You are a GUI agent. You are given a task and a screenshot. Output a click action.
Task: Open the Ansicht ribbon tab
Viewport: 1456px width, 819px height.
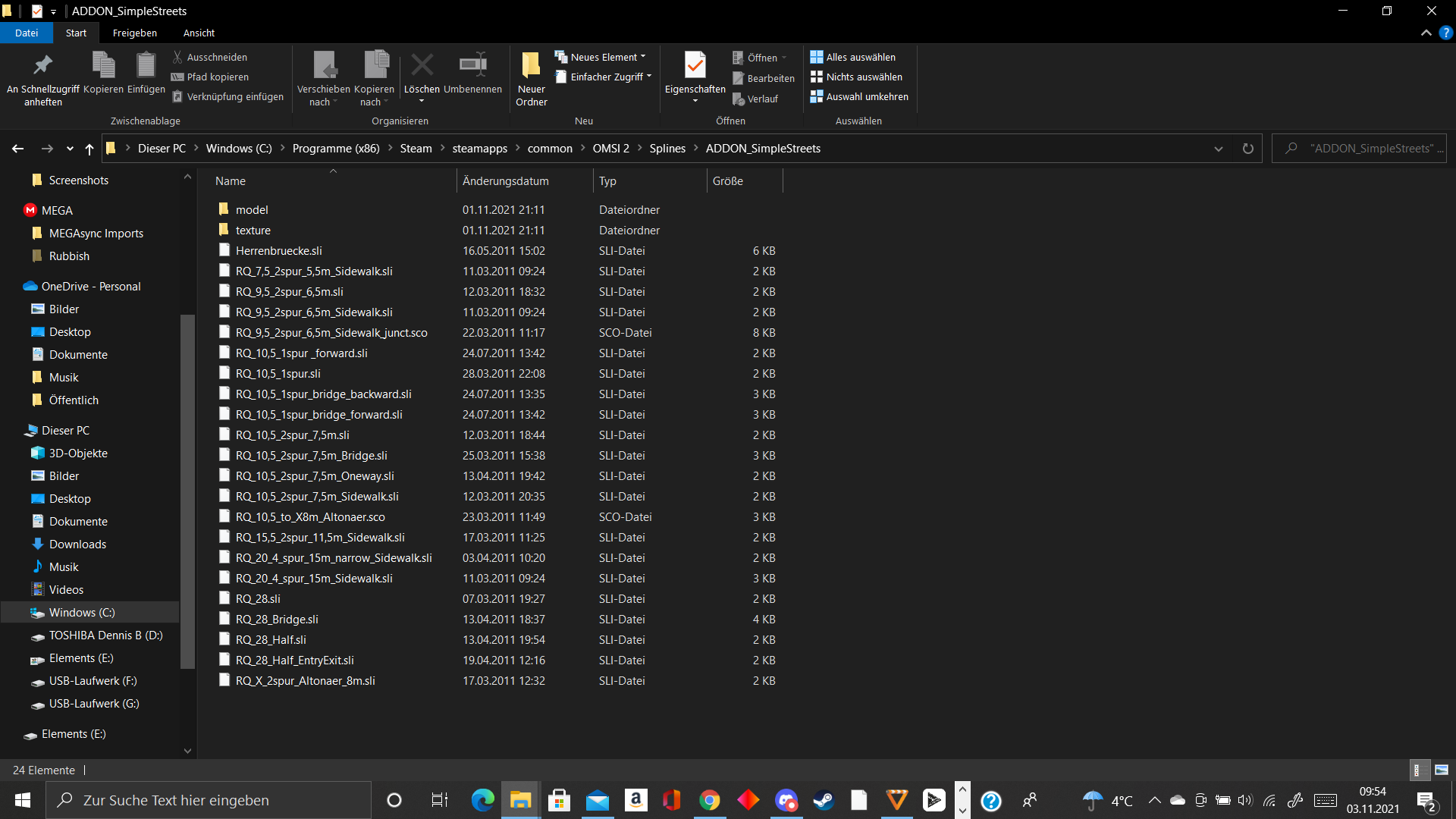coord(199,33)
